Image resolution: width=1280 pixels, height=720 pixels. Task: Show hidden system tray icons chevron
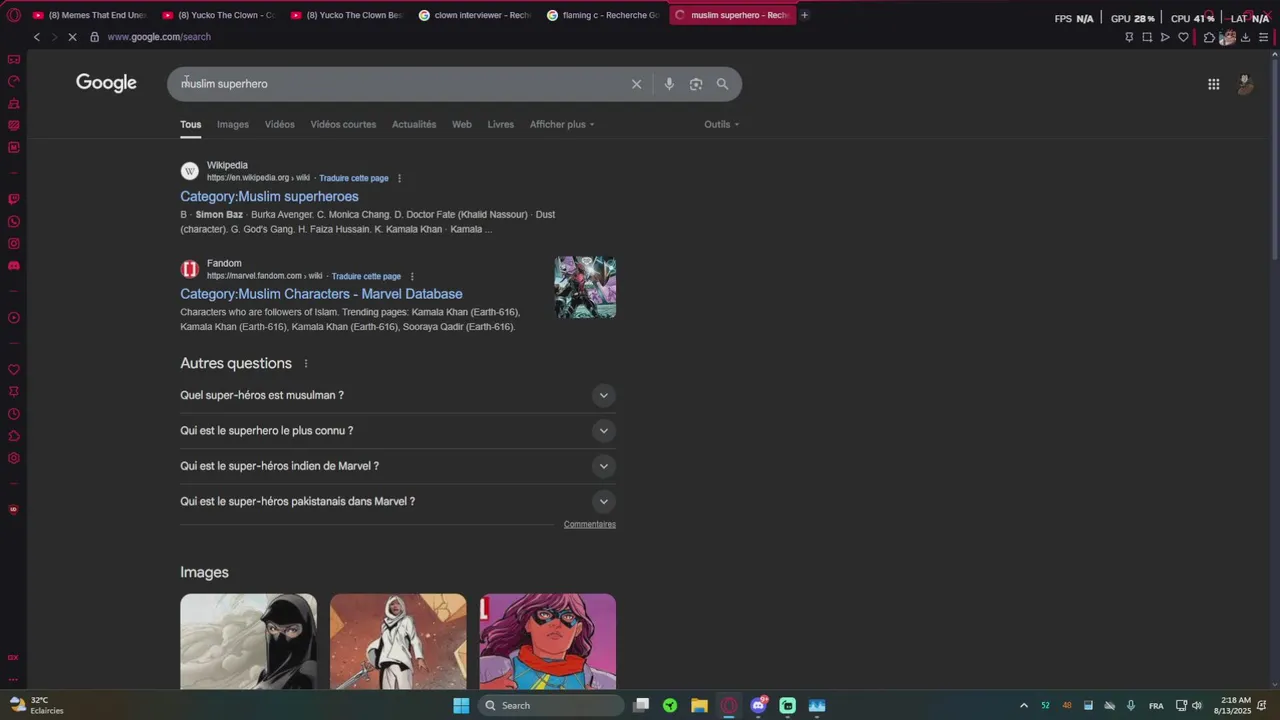[1023, 705]
